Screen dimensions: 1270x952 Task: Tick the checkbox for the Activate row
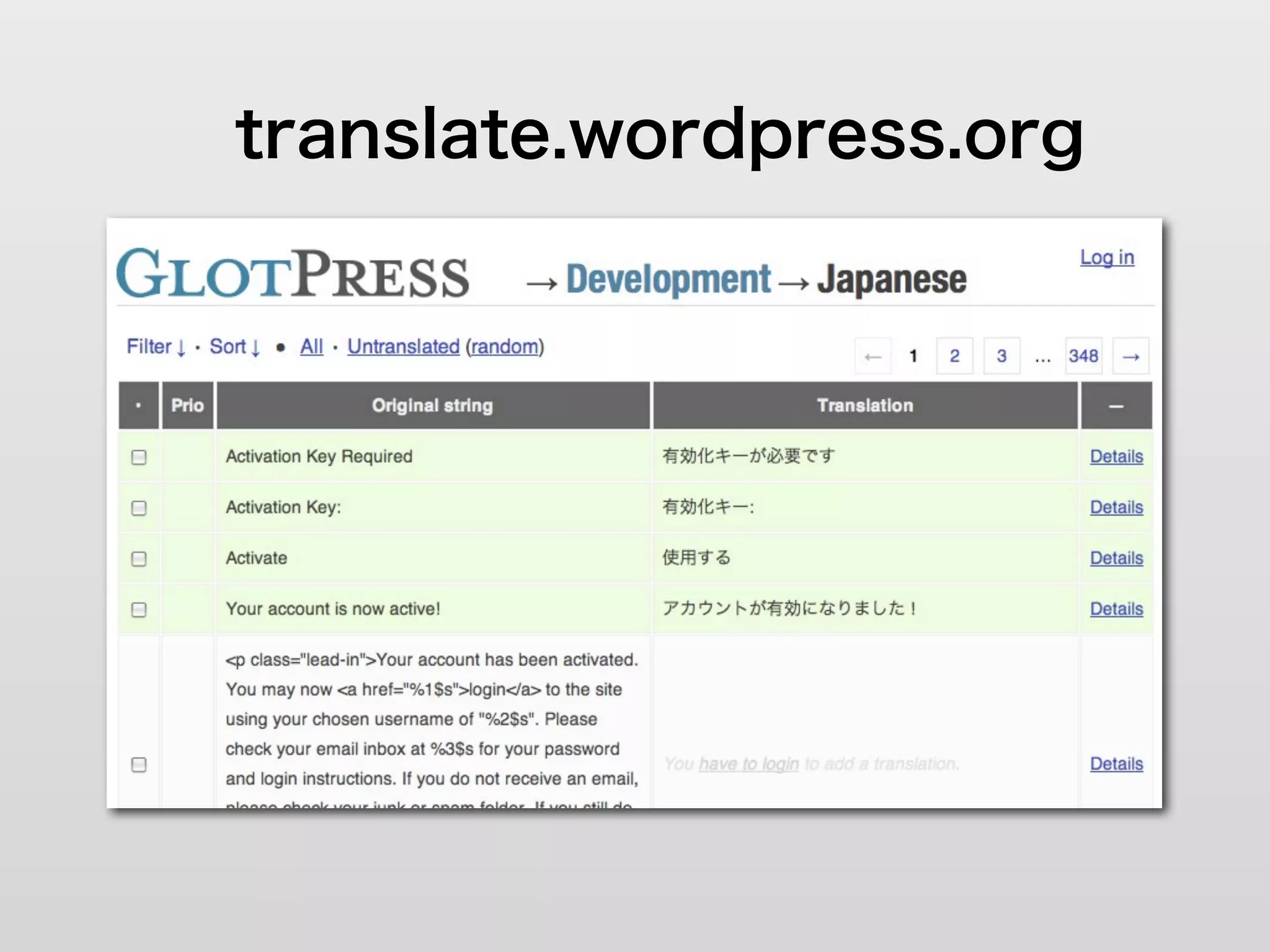139,558
